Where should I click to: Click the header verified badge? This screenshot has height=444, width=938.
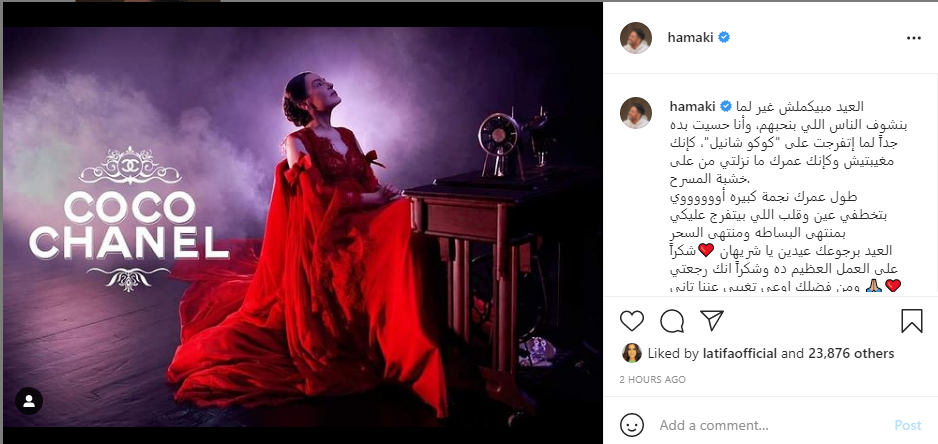[724, 38]
